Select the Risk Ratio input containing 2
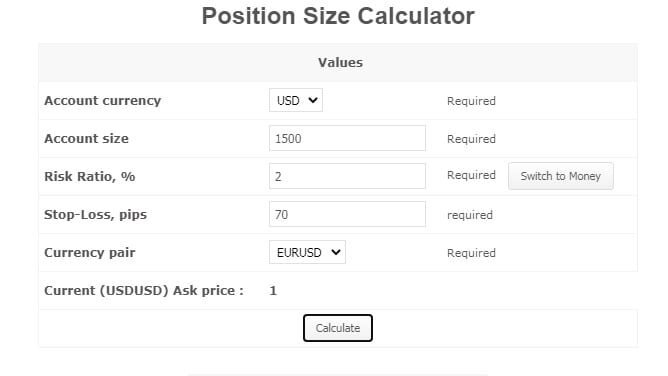Image resolution: width=668 pixels, height=376 pixels. [x=347, y=176]
